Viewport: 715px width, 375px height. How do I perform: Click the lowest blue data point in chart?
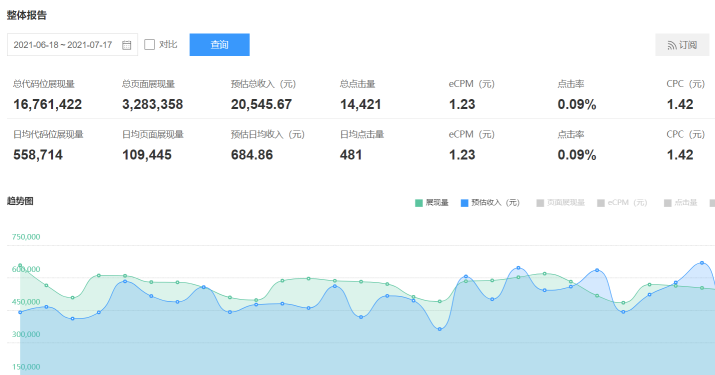(x=440, y=329)
